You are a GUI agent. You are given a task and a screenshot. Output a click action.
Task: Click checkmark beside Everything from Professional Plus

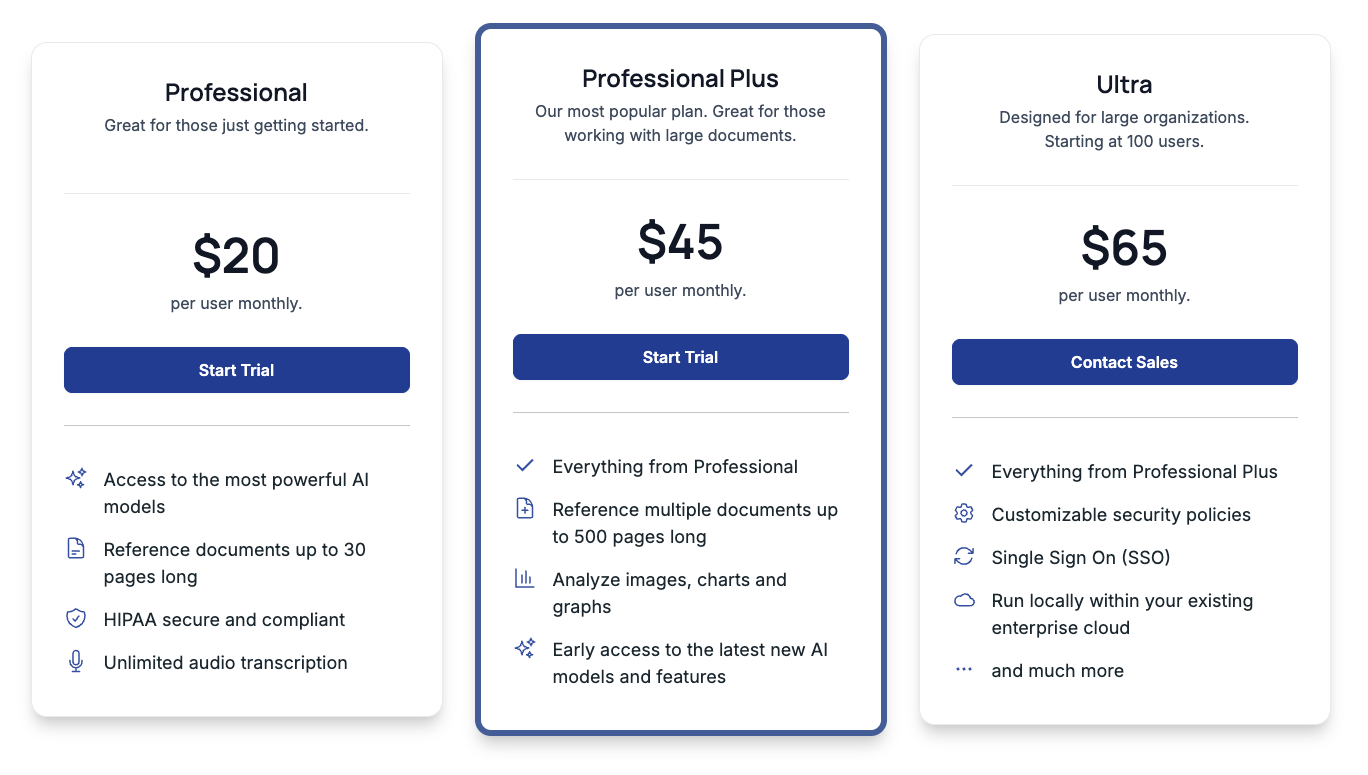964,471
